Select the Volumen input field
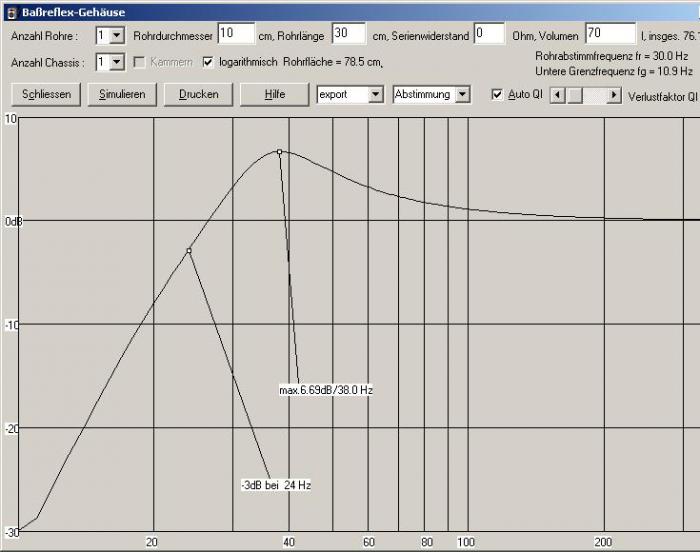Viewport: 700px width, 552px height. (x=610, y=34)
